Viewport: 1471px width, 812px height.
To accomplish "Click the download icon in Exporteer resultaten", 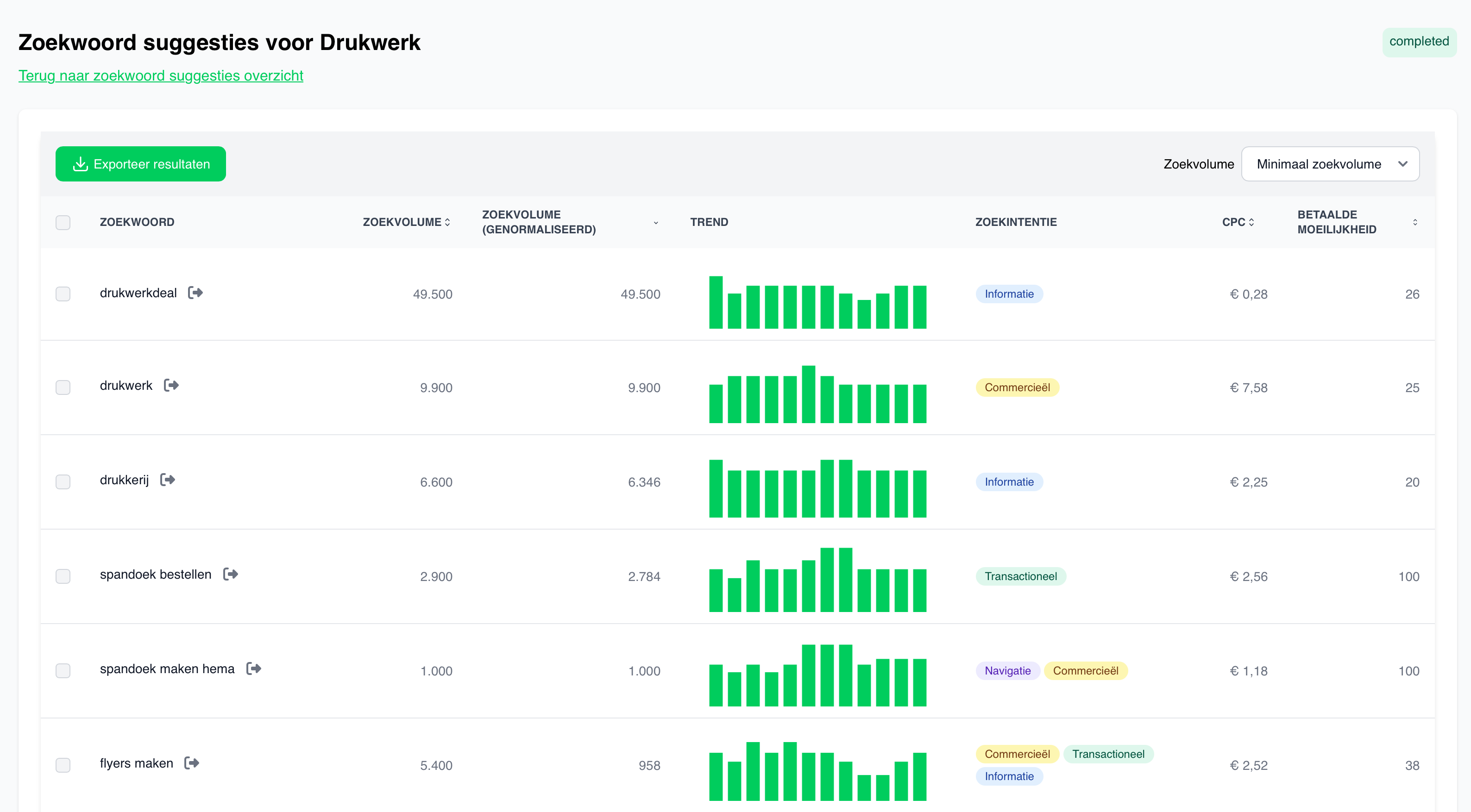I will (x=81, y=164).
